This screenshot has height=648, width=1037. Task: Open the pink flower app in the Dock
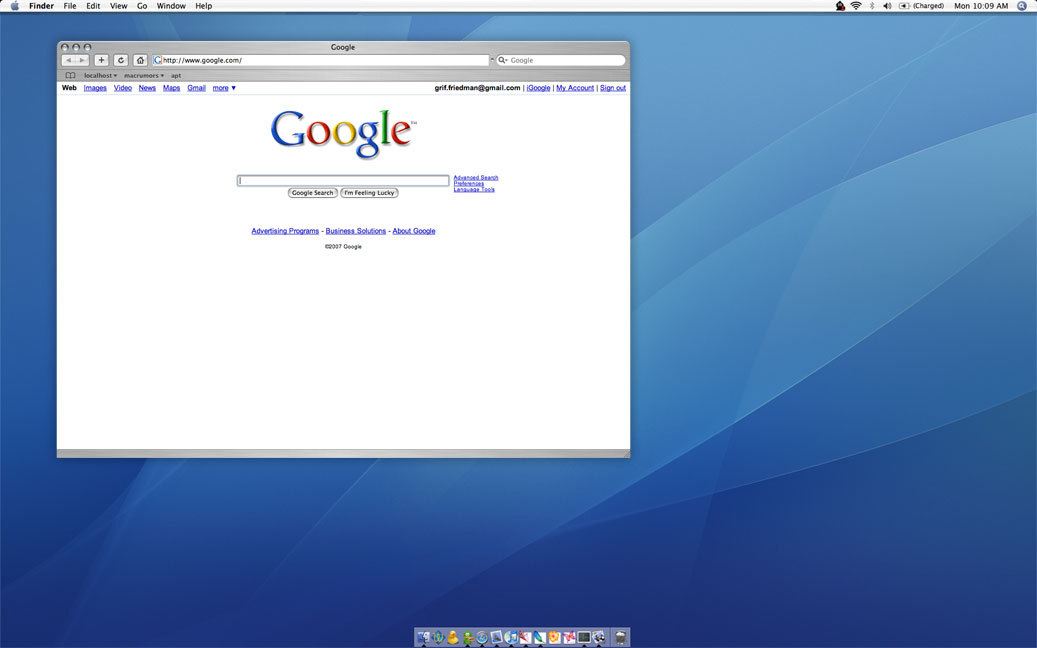pos(569,637)
